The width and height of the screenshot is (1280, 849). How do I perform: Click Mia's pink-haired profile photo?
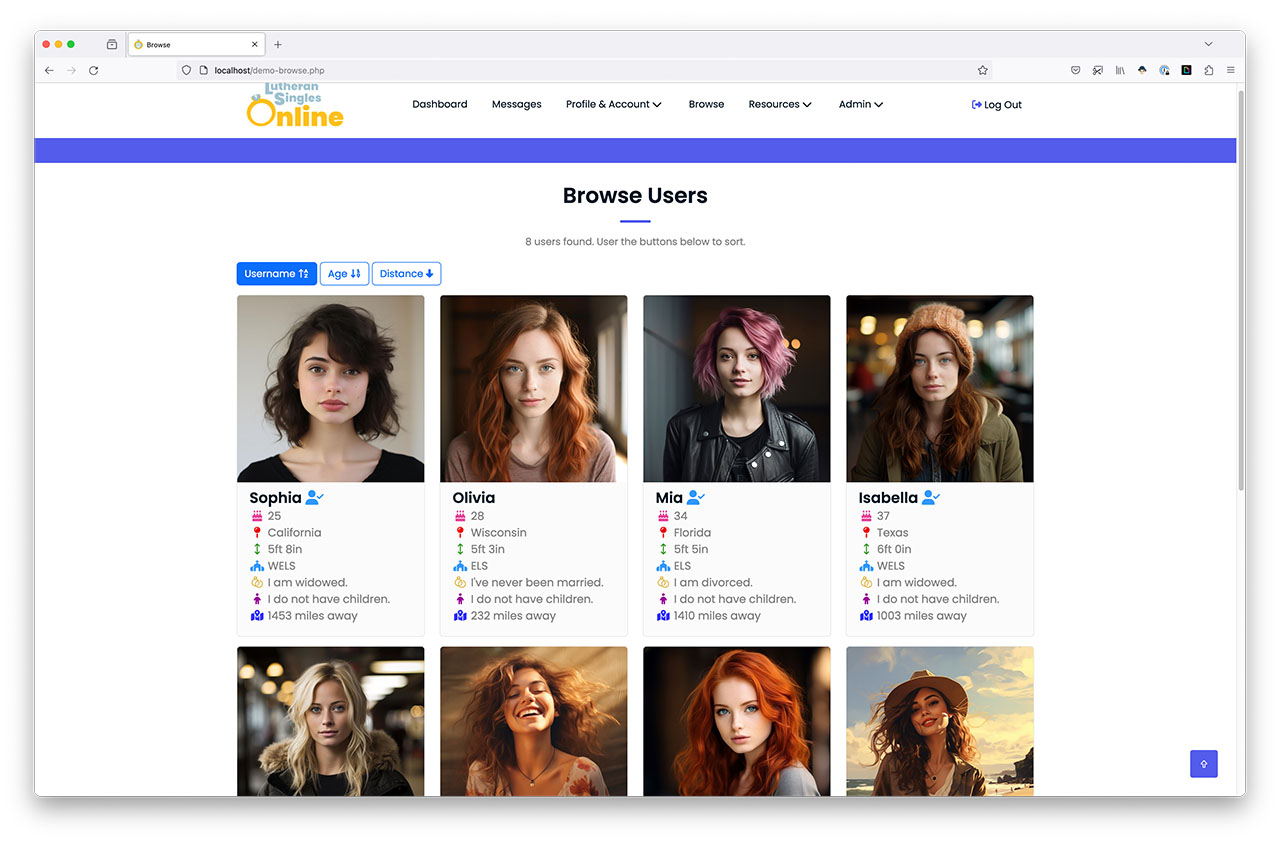click(x=737, y=388)
